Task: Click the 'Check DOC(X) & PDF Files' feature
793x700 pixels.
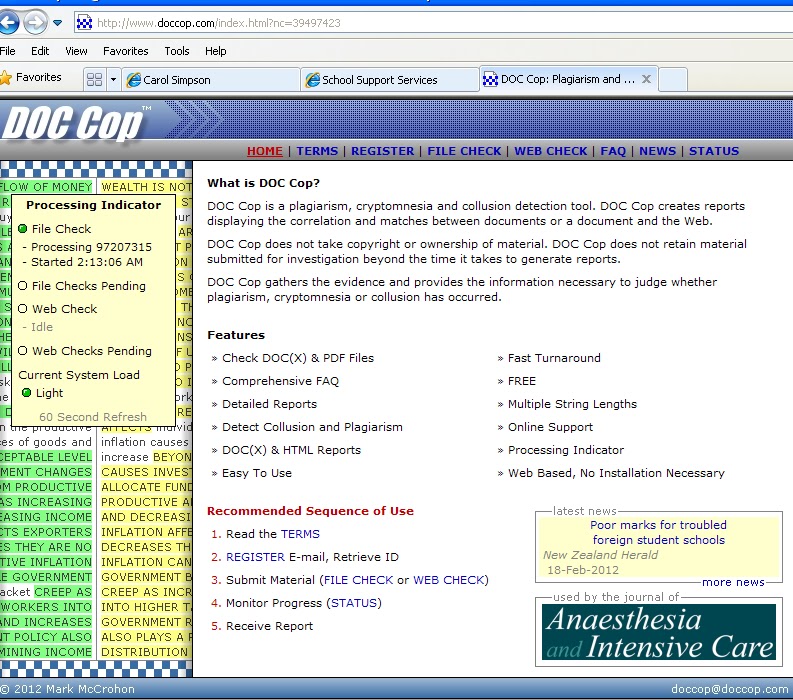Action: [x=298, y=358]
